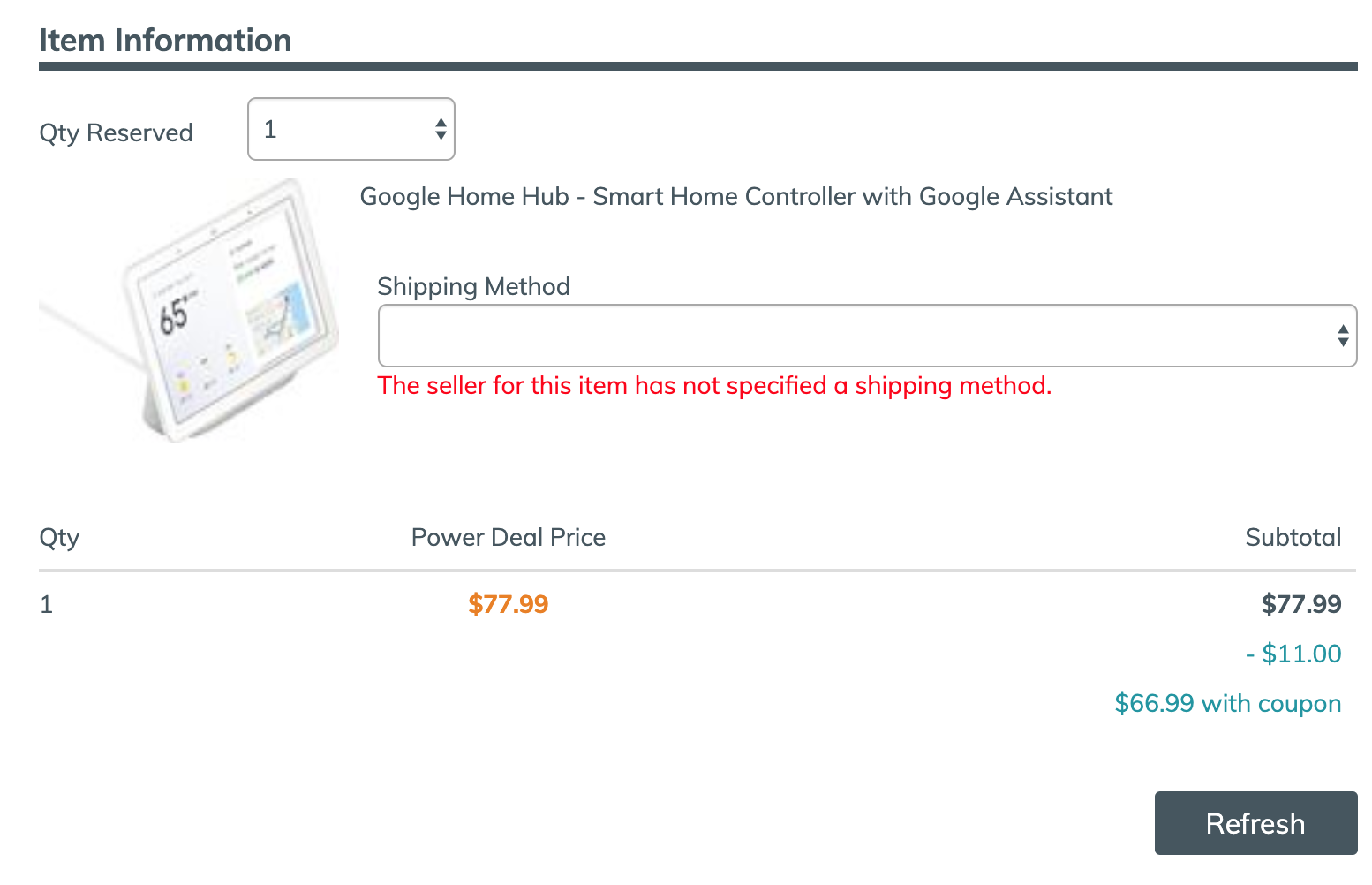Click the Qty column header

point(59,537)
